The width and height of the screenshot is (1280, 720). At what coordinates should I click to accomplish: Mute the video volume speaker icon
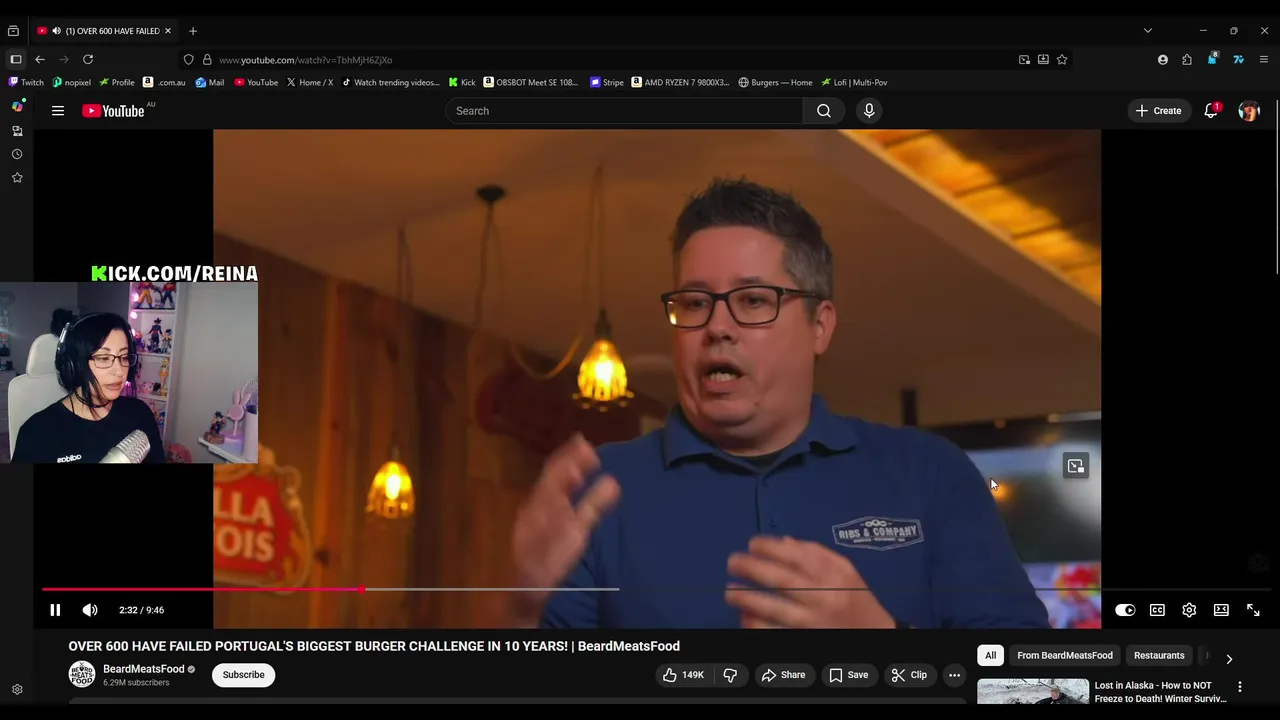90,610
